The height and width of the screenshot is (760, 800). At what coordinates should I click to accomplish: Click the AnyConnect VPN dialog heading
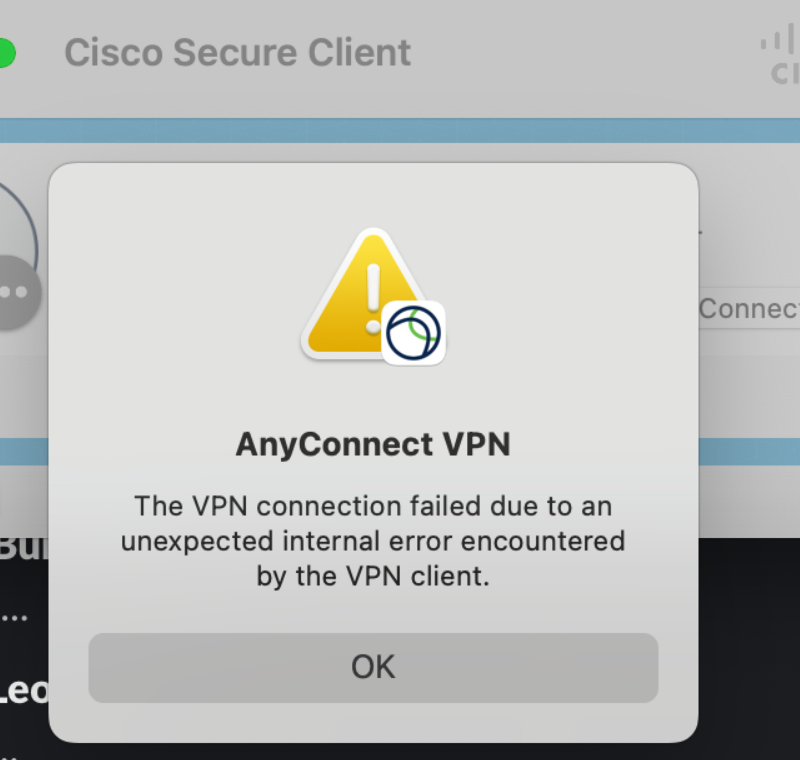tap(374, 444)
